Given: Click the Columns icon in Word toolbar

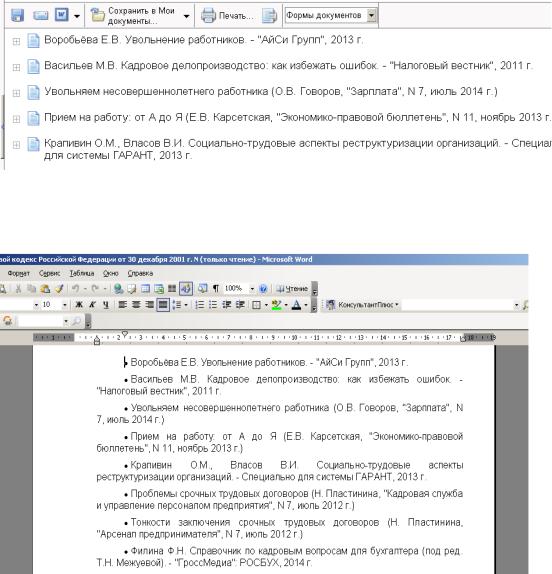Looking at the screenshot, I should (172, 289).
